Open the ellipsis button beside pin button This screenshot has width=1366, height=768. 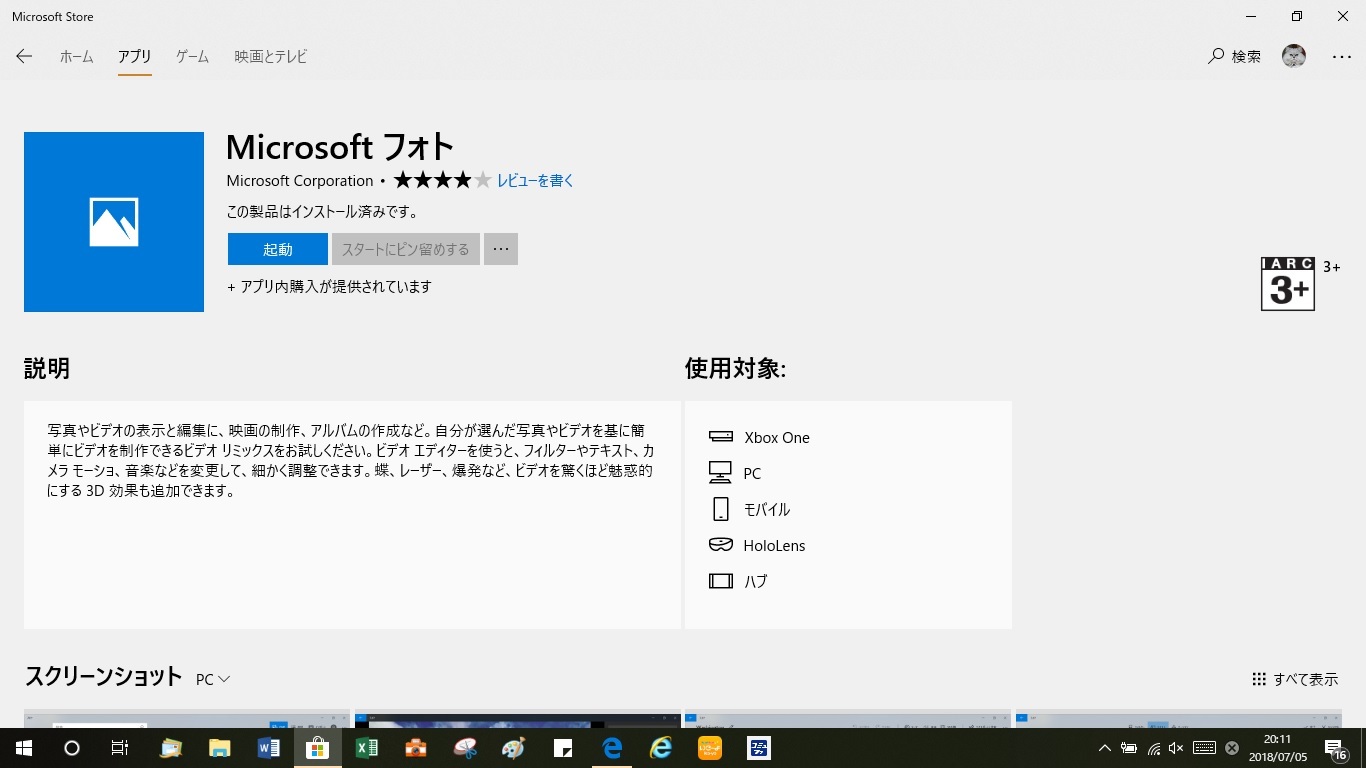point(501,249)
